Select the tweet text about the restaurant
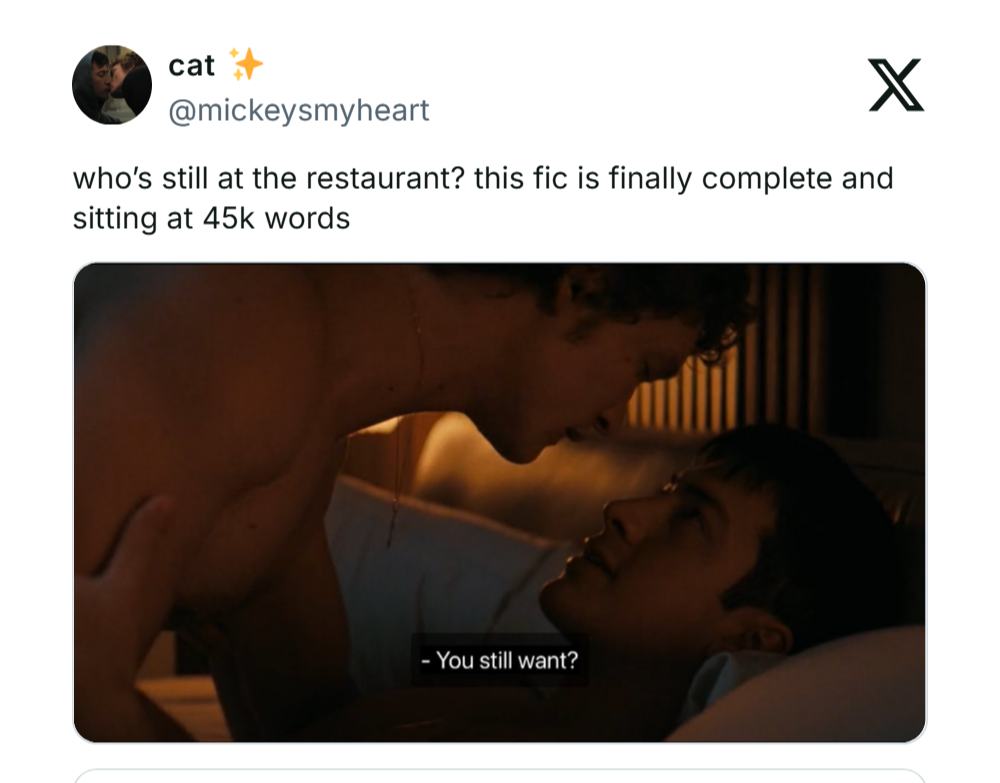 click(483, 198)
